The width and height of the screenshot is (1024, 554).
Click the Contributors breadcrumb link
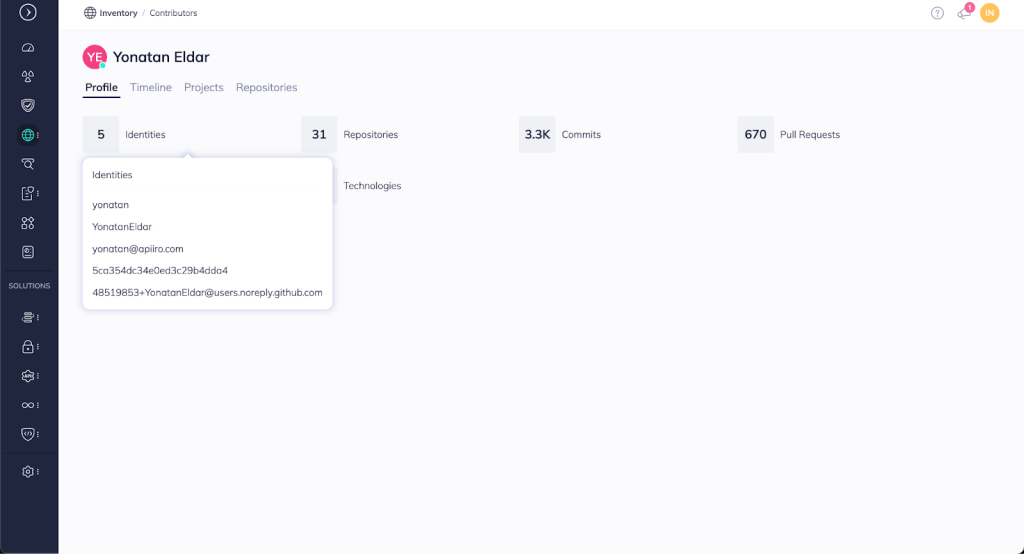click(173, 13)
